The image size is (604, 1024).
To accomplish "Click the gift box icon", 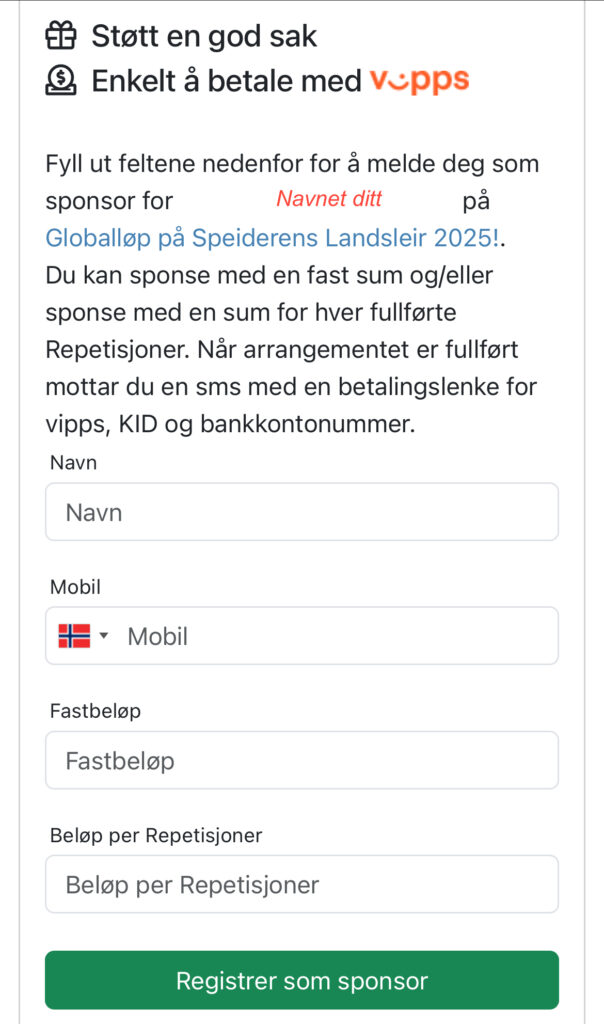I will point(61,36).
